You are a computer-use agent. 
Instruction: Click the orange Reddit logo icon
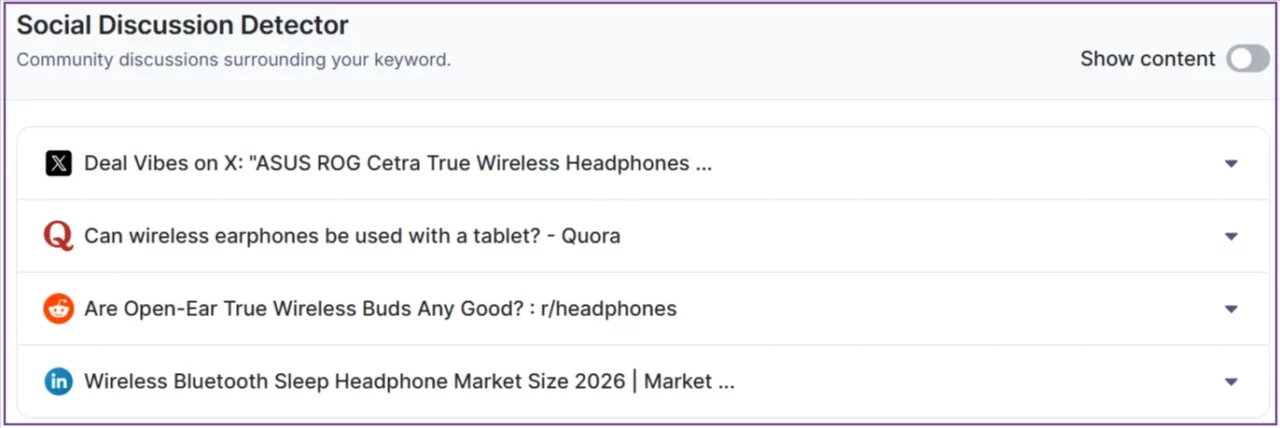[59, 309]
